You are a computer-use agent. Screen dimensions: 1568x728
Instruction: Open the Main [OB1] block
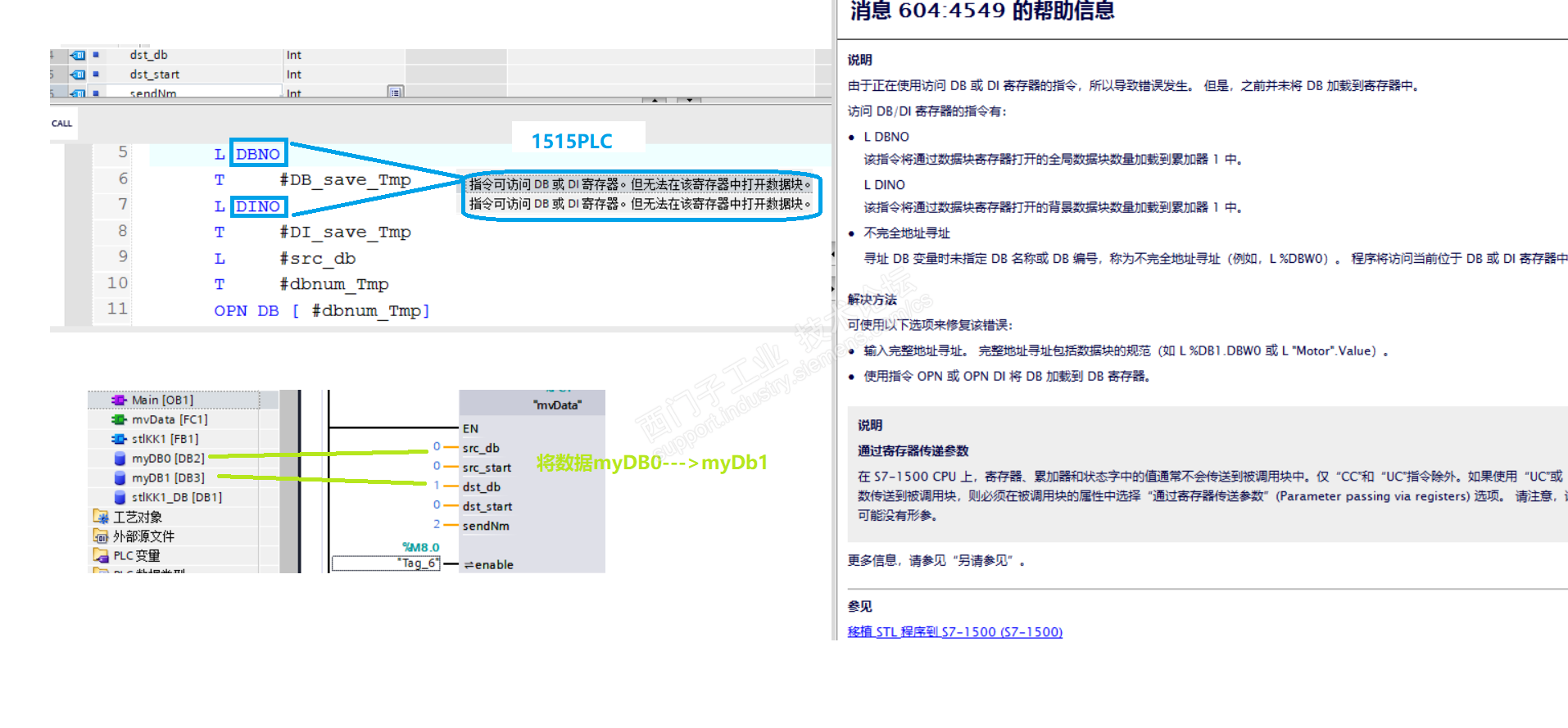point(162,400)
